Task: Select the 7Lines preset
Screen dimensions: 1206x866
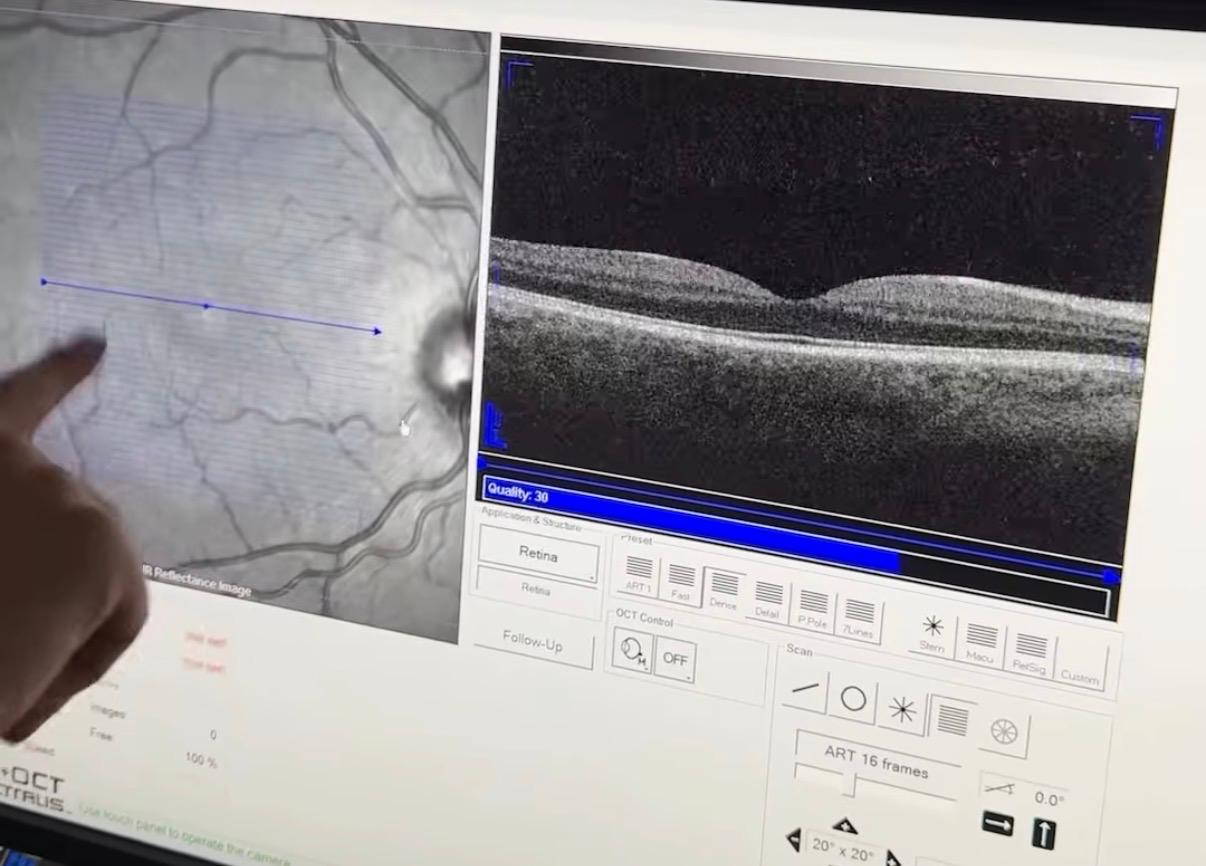Action: click(859, 617)
